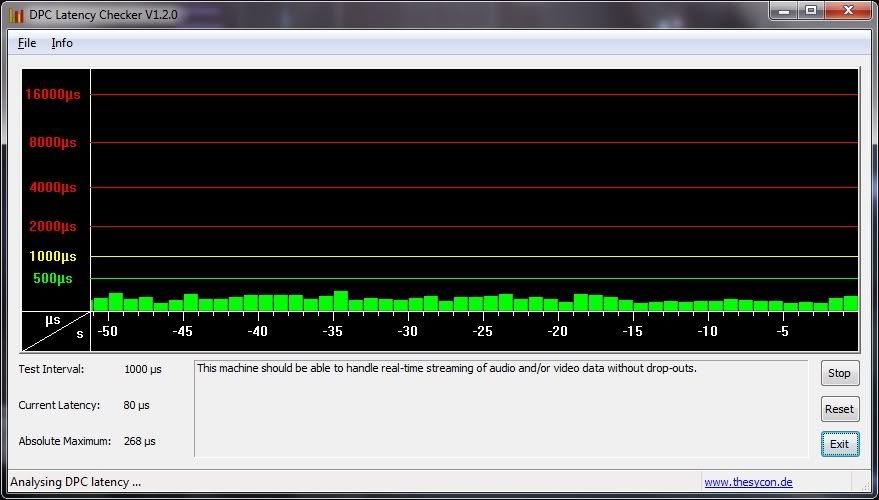Click the streaming status message text box

501,409
